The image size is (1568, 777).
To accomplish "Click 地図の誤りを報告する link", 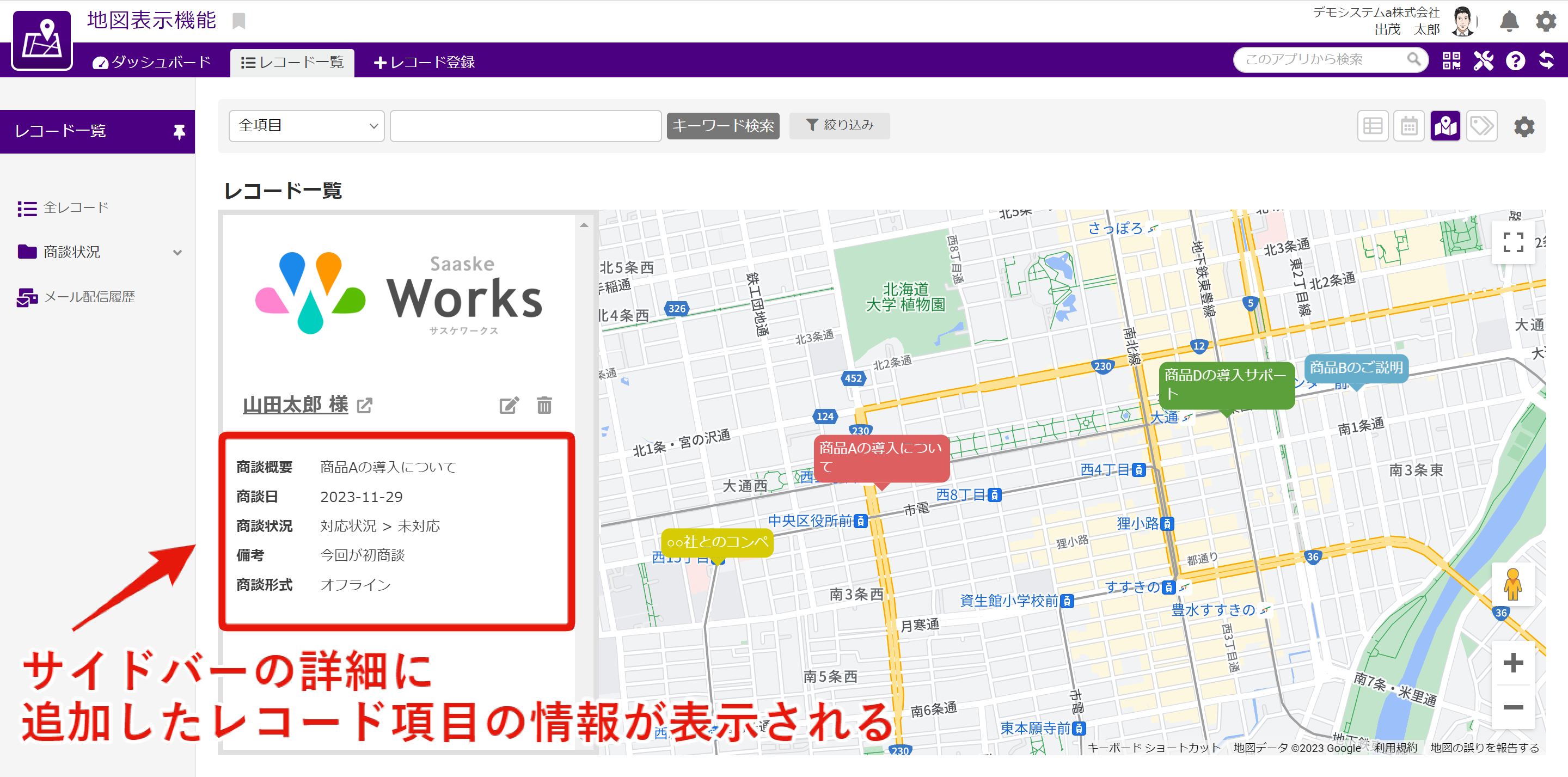I will (x=1485, y=748).
